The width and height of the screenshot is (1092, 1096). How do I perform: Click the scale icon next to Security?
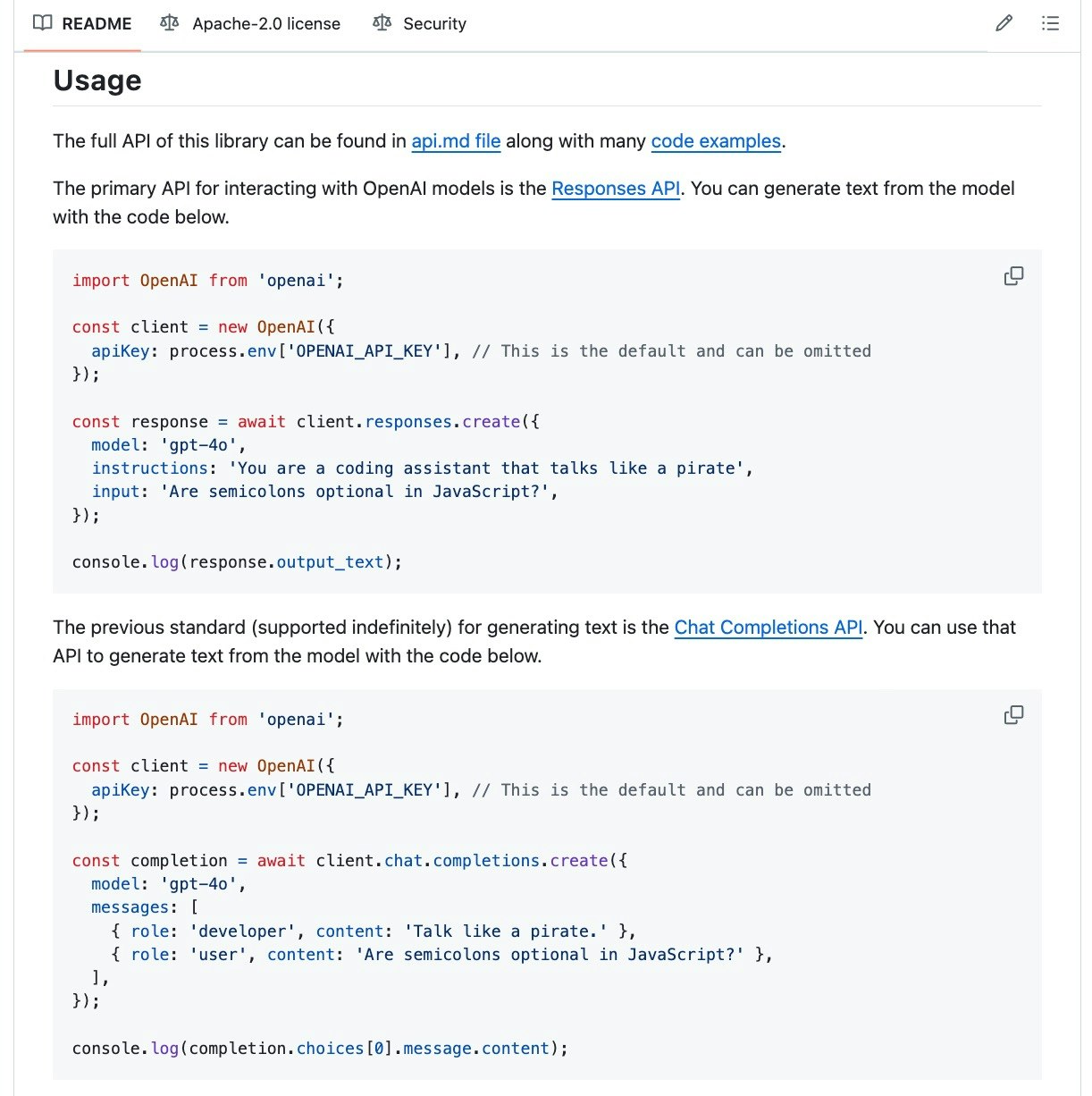(x=382, y=23)
